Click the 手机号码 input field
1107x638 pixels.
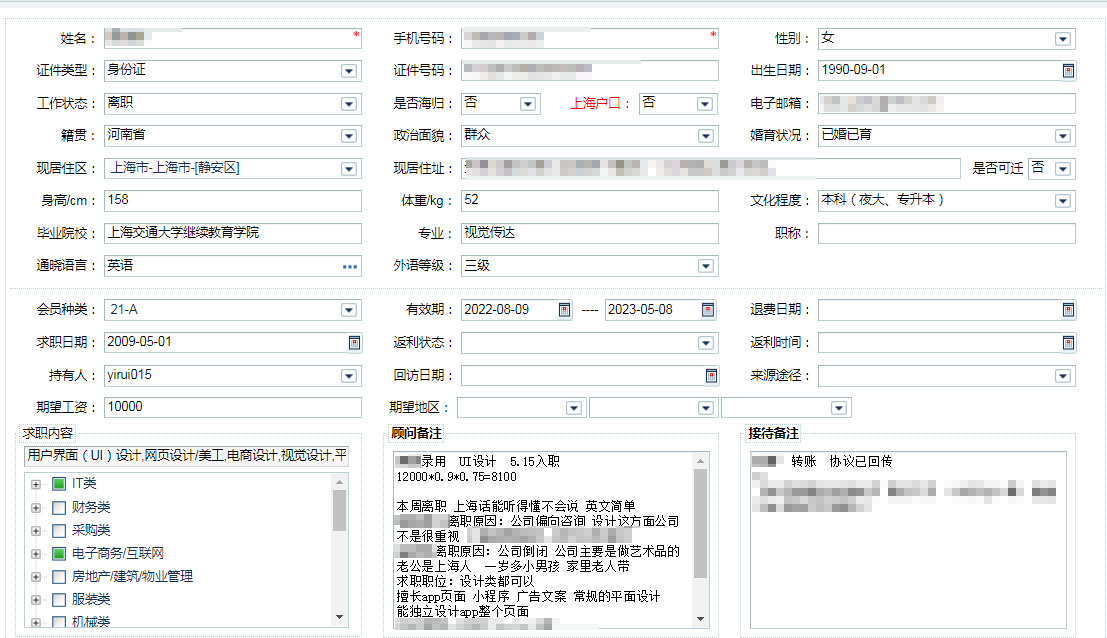[590, 38]
